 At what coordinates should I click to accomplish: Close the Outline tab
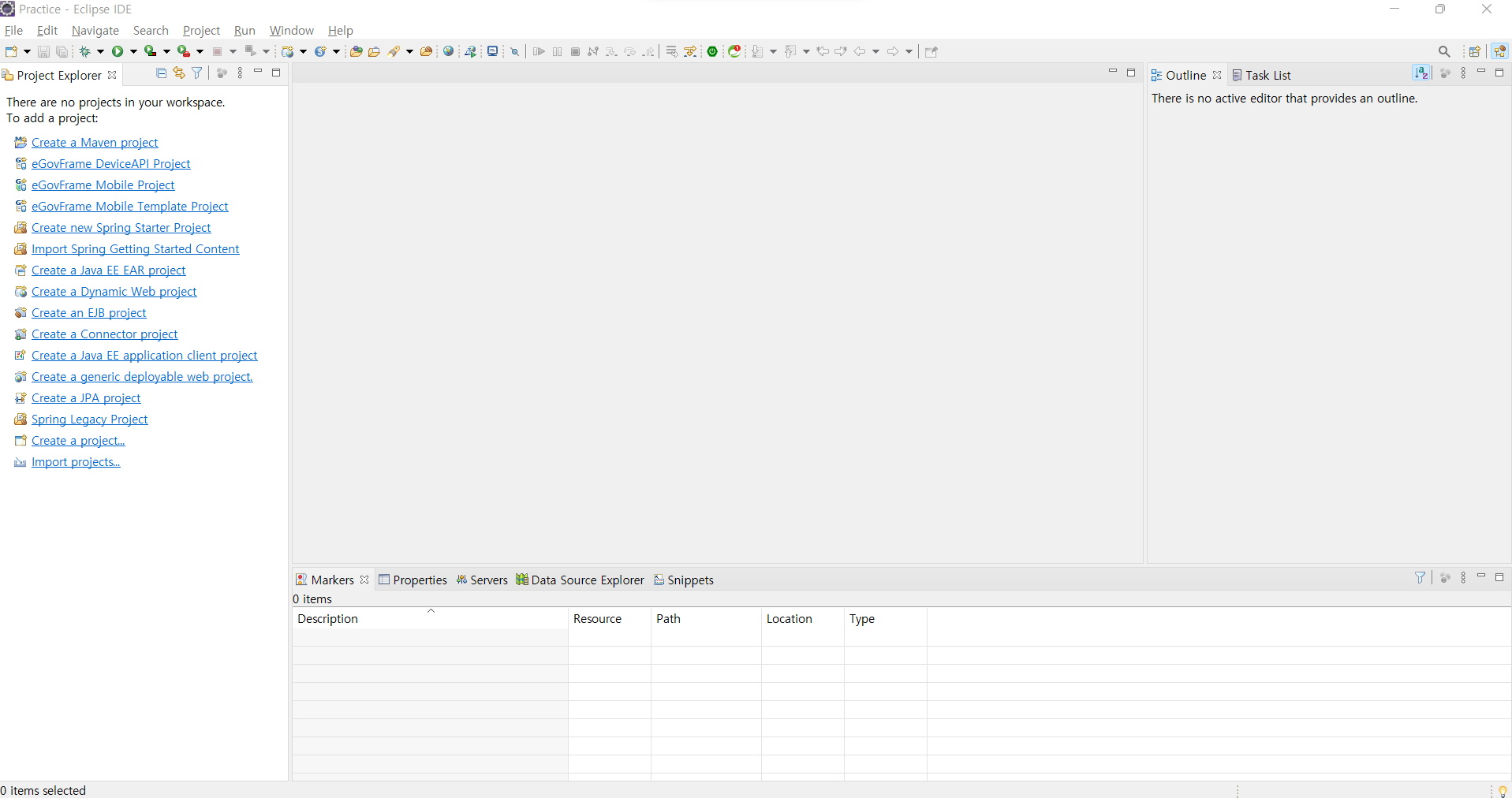tap(1217, 75)
